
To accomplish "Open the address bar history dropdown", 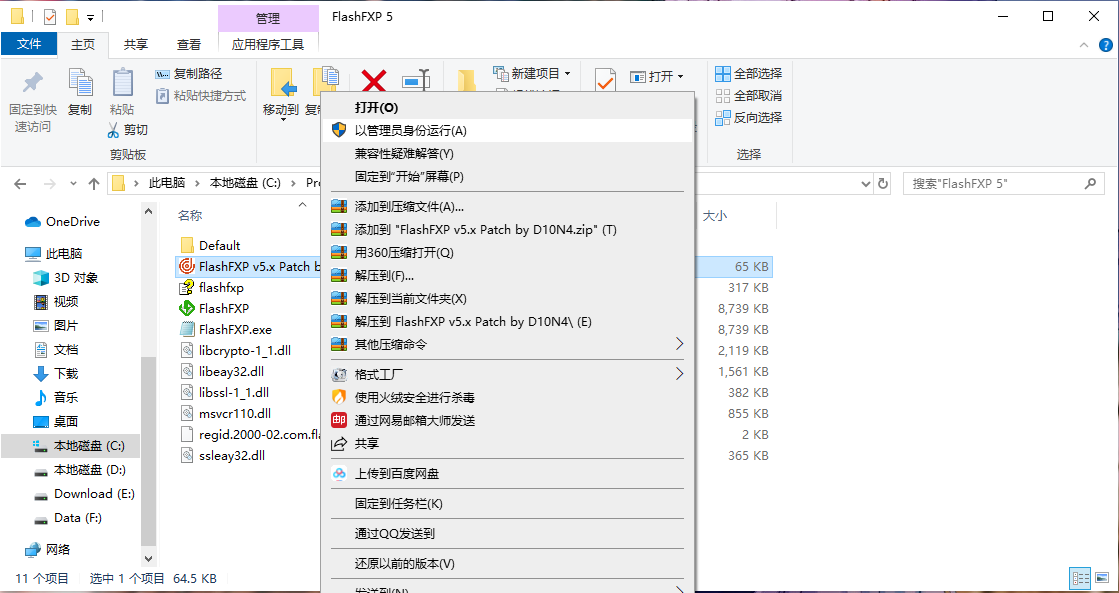I will 866,183.
